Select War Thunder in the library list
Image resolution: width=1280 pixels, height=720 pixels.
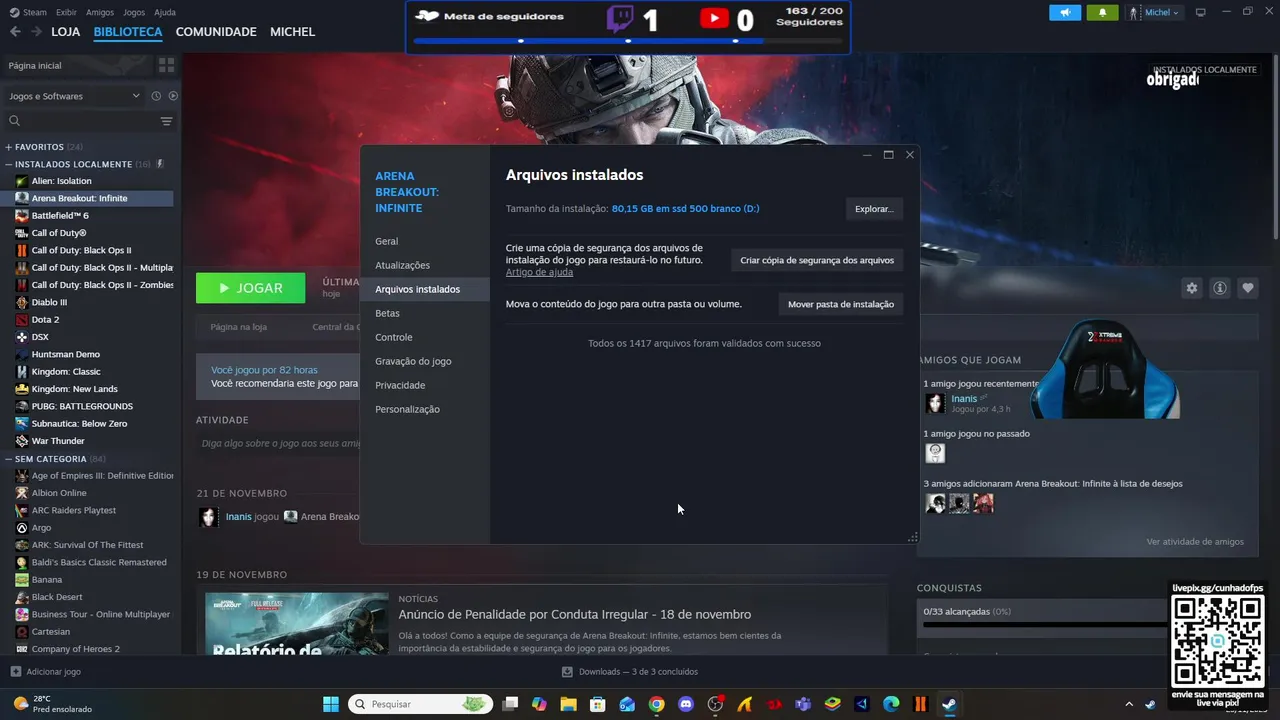tap(57, 441)
